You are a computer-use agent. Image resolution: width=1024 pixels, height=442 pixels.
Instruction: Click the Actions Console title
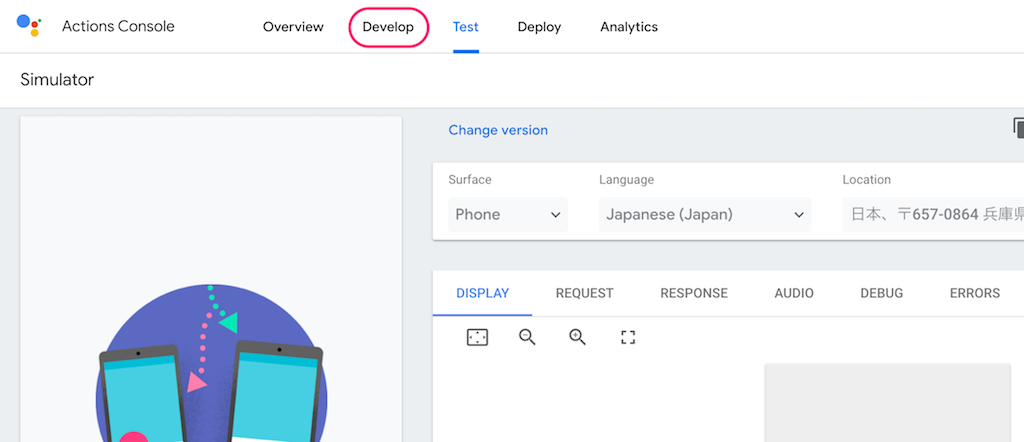click(118, 27)
